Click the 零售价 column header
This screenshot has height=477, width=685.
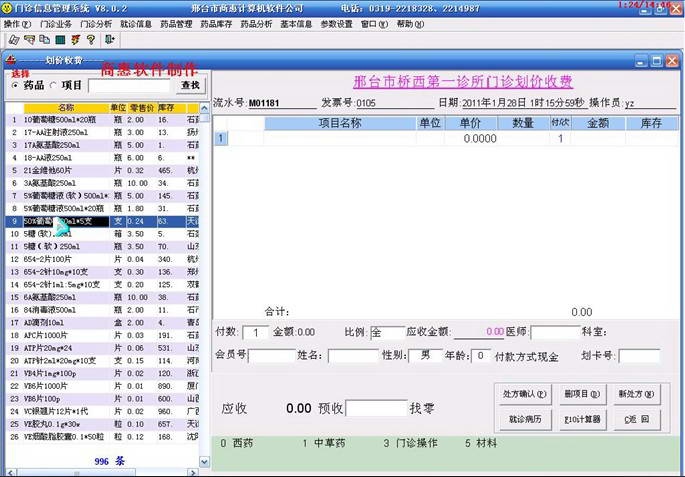(x=141, y=107)
